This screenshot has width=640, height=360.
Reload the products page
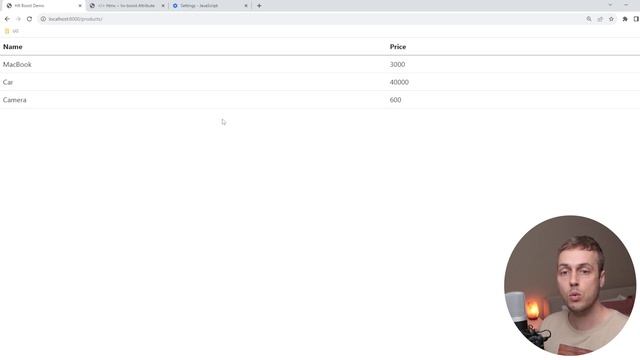29,19
